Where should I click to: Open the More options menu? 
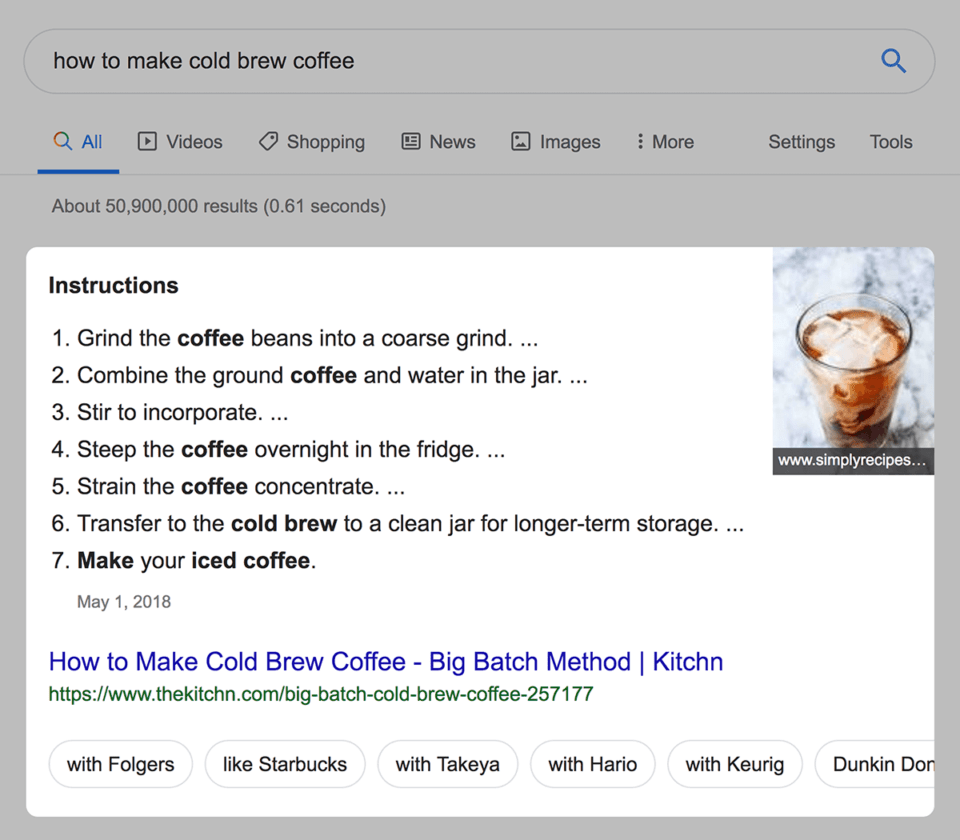coord(663,141)
